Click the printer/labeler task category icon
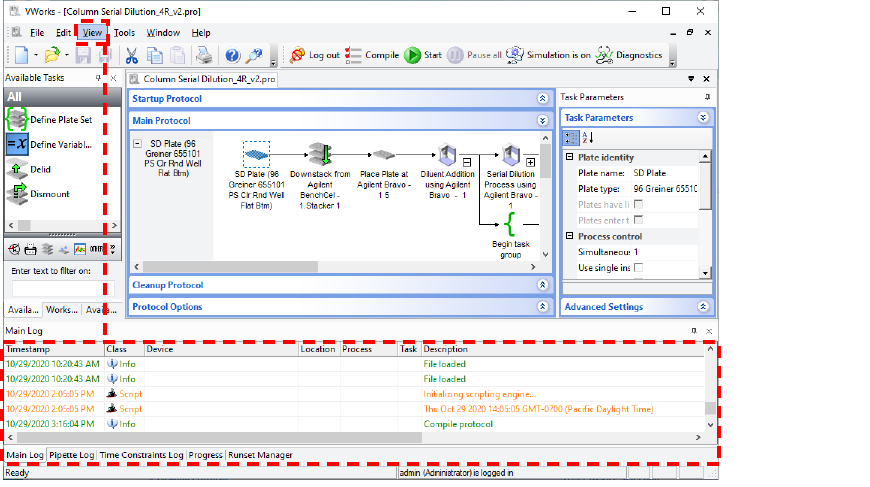 pyautogui.click(x=31, y=250)
